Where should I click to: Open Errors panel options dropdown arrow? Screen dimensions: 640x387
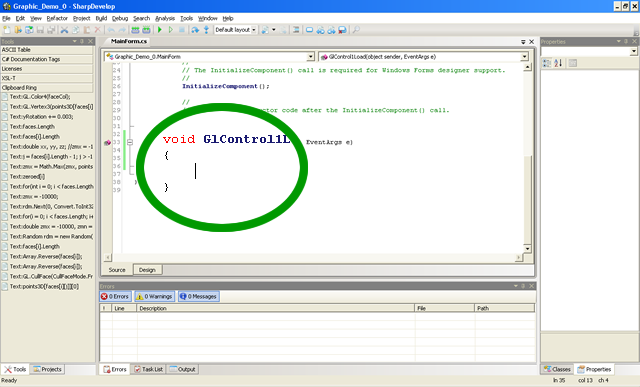(x=516, y=286)
